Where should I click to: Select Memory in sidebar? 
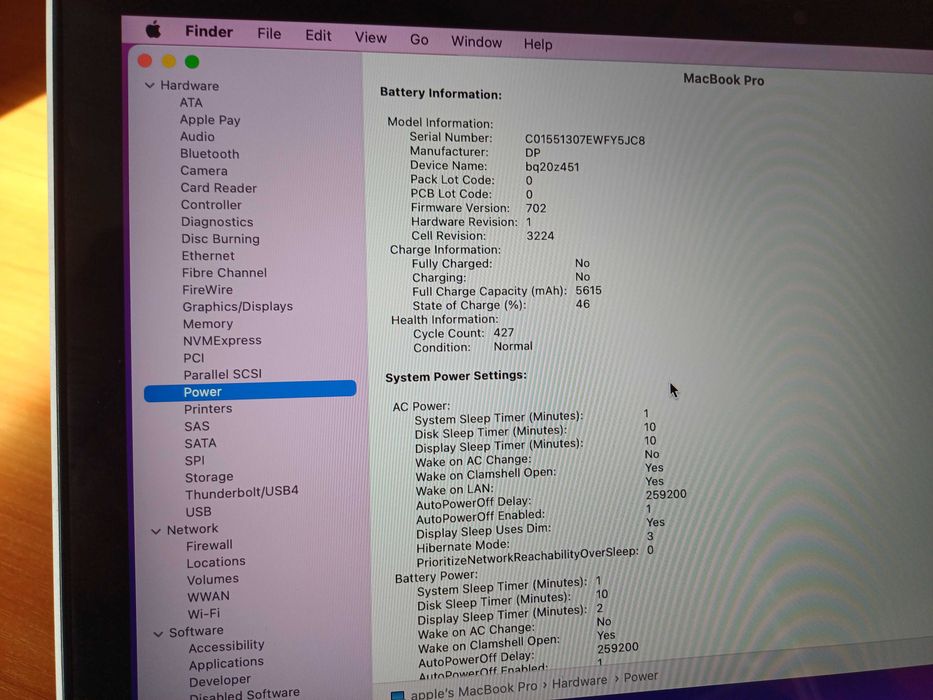pos(208,324)
